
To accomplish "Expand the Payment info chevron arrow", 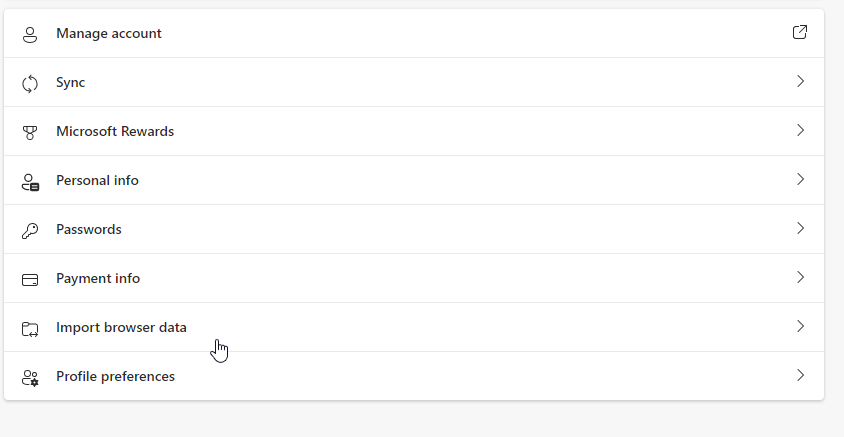I will (800, 277).
